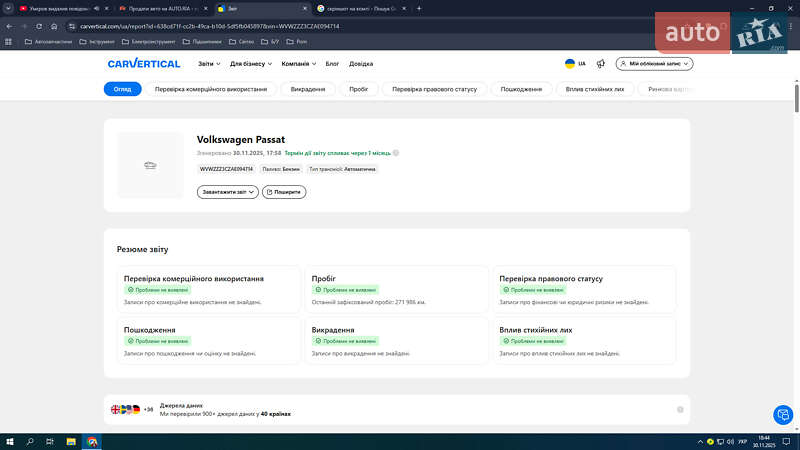Image resolution: width=800 pixels, height=450 pixels.
Task: Click the info icon in data sources row
Action: [680, 410]
